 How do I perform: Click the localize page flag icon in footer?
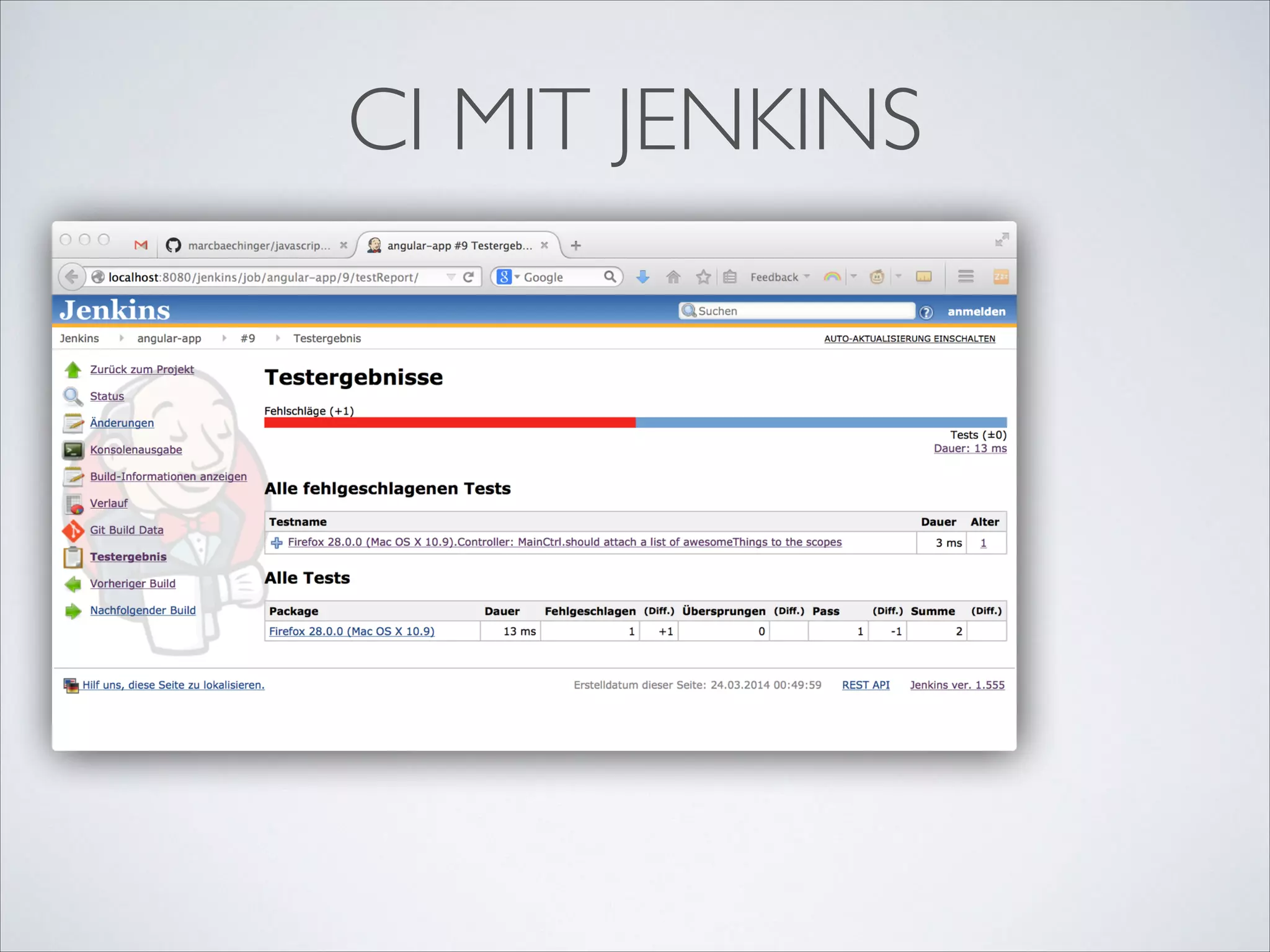click(71, 685)
